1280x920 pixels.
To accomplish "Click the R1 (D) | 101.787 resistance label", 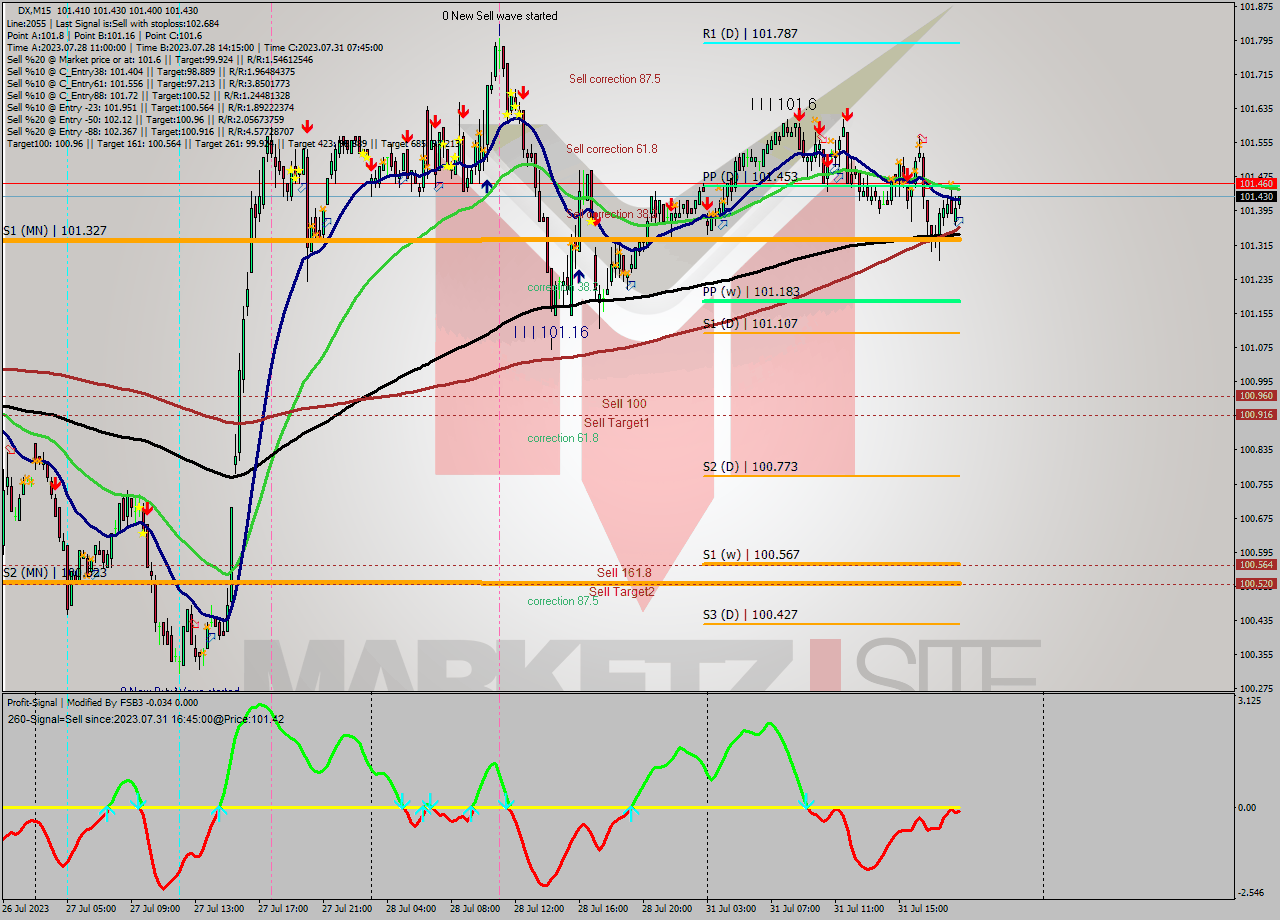I will [x=749, y=33].
